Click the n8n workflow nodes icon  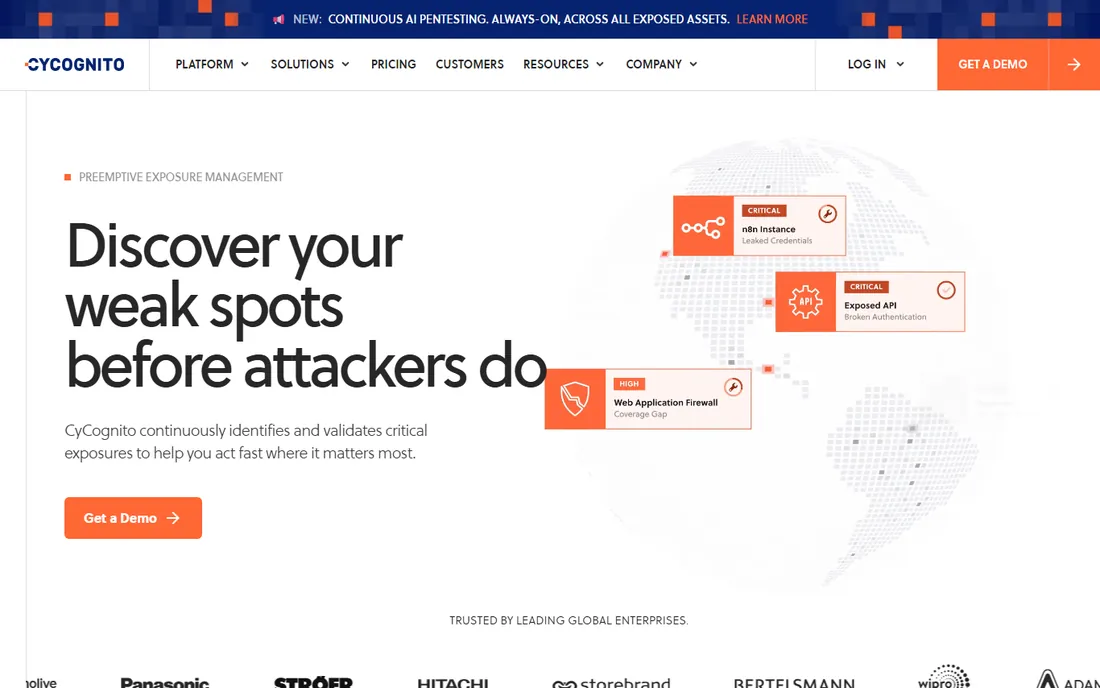[703, 227]
